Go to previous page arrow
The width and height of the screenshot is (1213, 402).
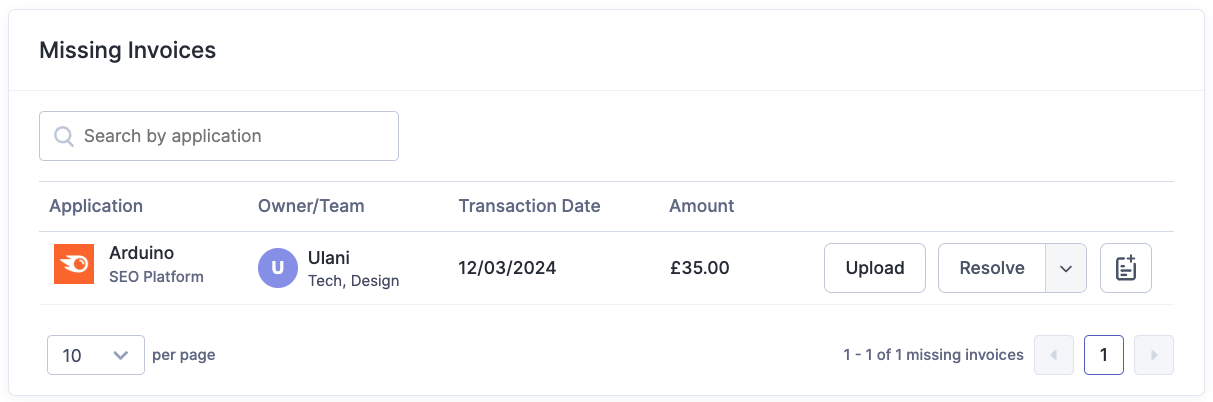(1054, 355)
